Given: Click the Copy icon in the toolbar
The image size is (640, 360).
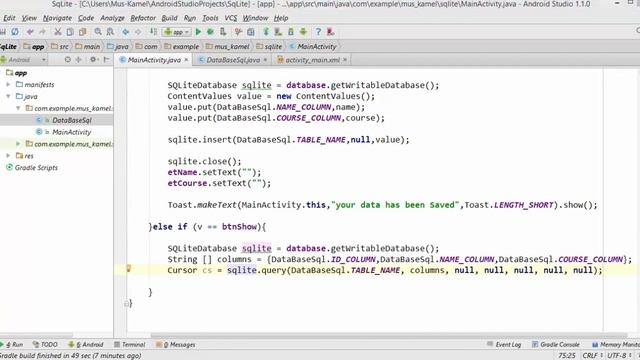Looking at the screenshot, I should [70, 32].
